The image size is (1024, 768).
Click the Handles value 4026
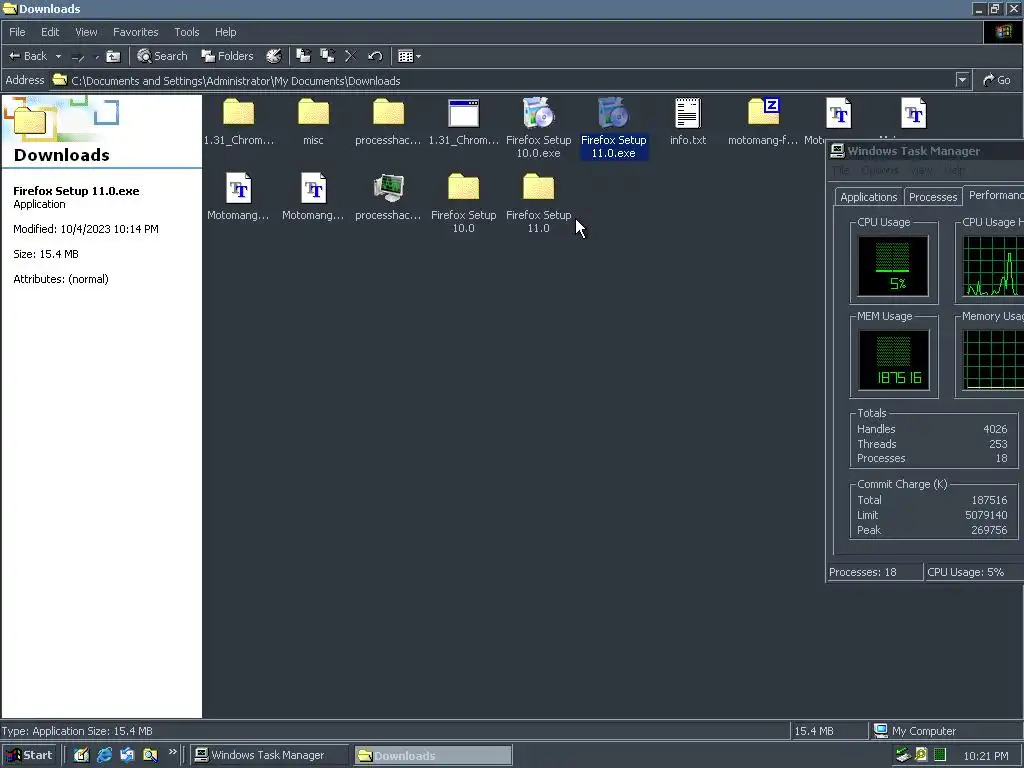995,429
